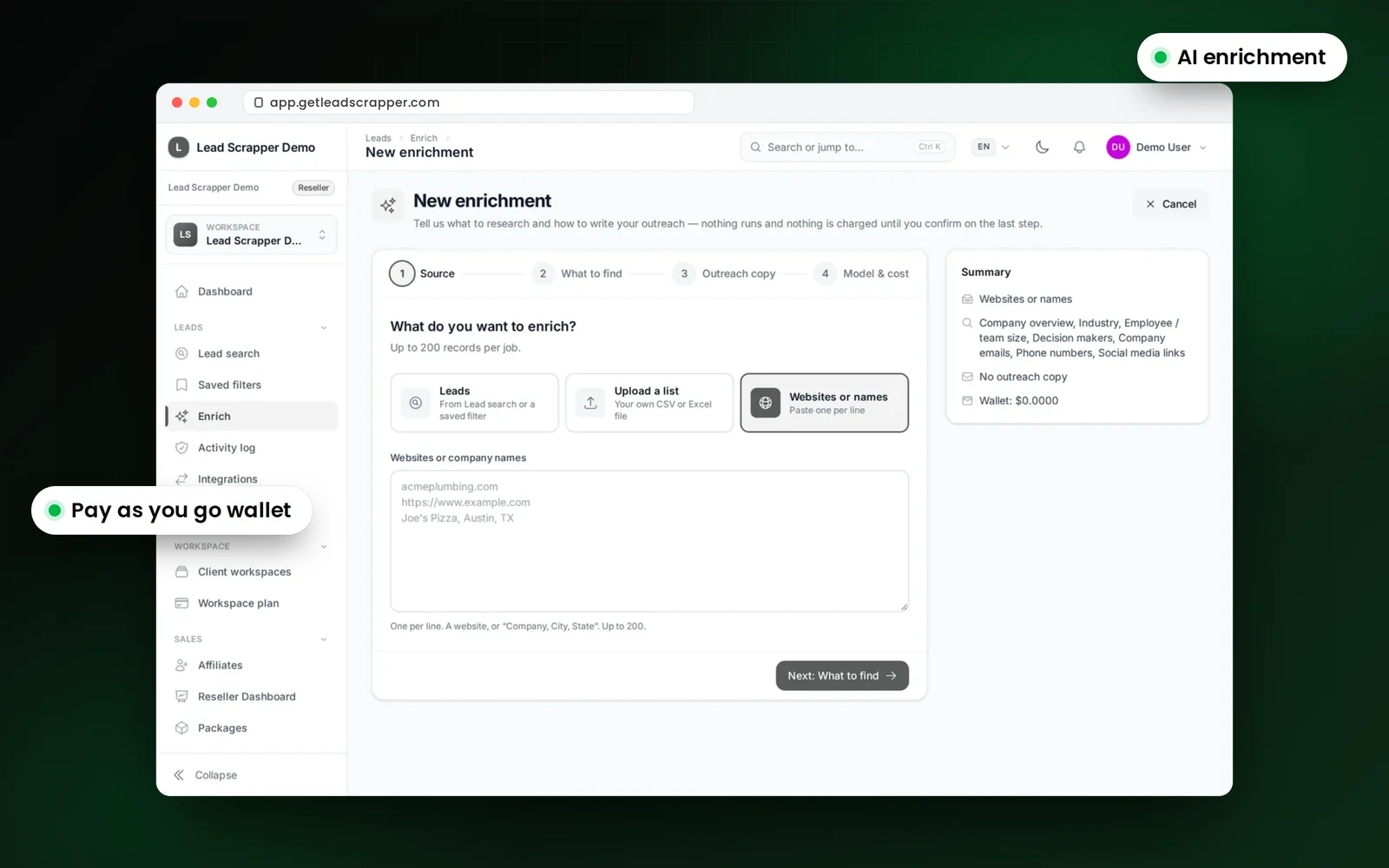Go to step 4 Model & cost
The image size is (1389, 868).
coord(861,273)
